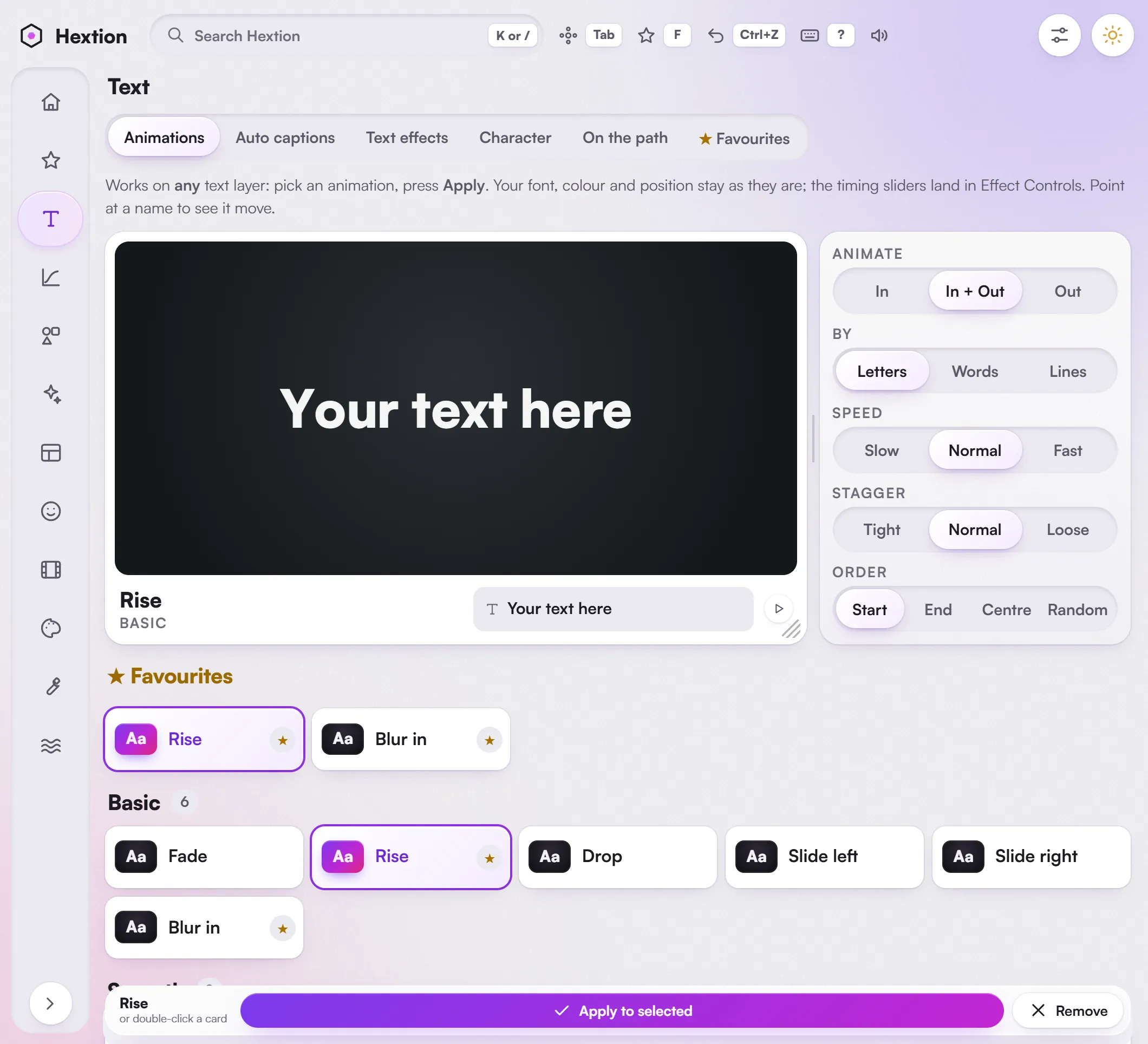This screenshot has height=1044, width=1148.
Task: Click the Remove button
Action: (1068, 1010)
